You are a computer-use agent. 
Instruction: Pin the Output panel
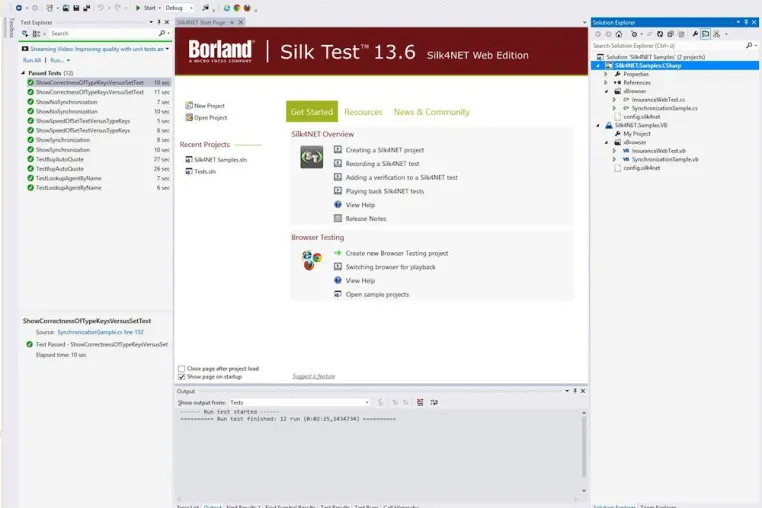[575, 391]
